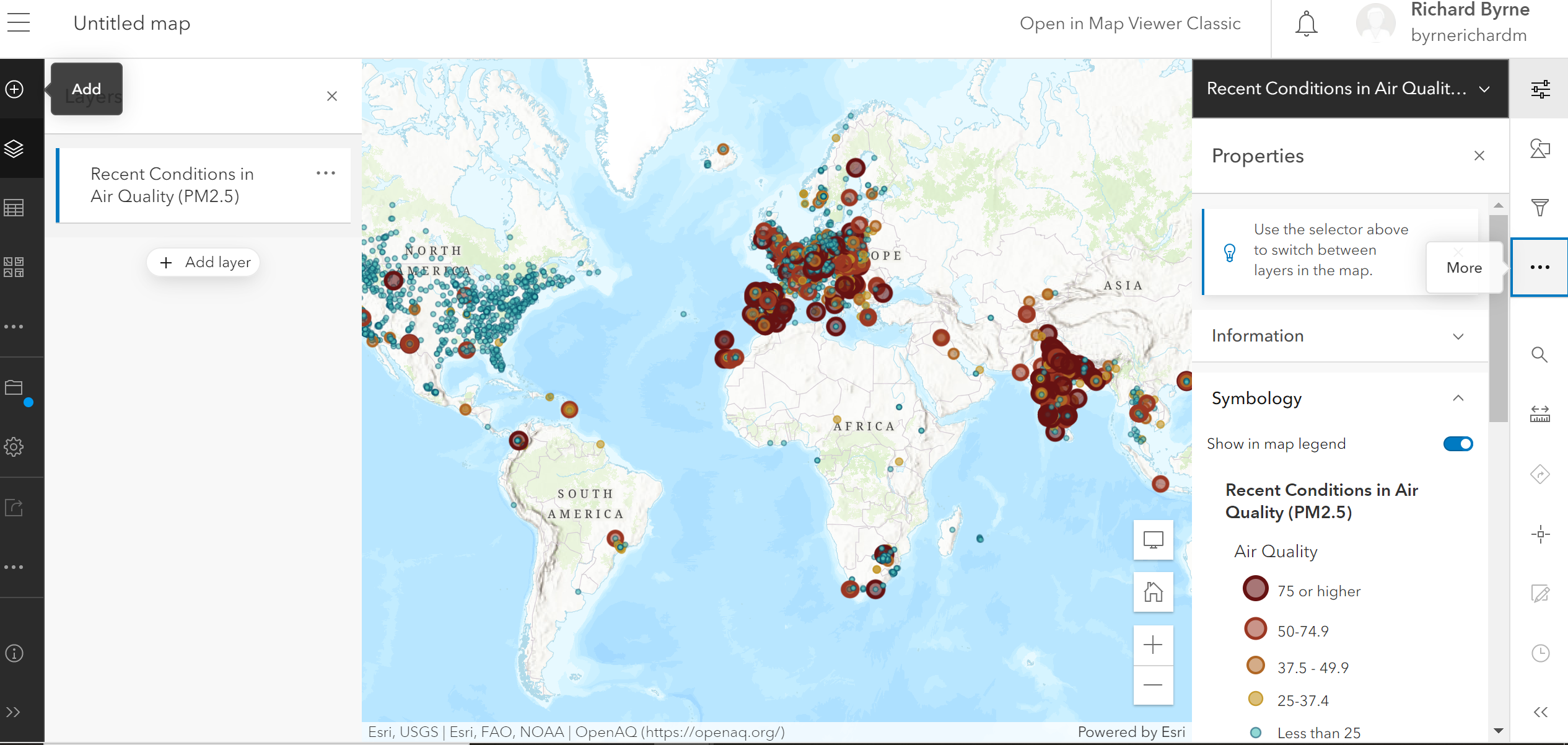Image resolution: width=1568 pixels, height=745 pixels.
Task: Click Open in Map Viewer Classic
Action: point(1130,24)
